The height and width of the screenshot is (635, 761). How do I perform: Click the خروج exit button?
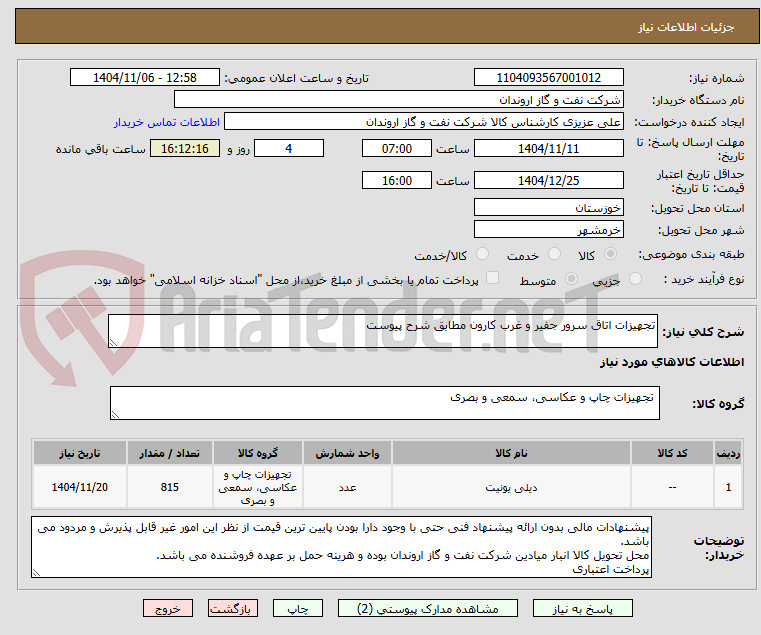pyautogui.click(x=168, y=608)
